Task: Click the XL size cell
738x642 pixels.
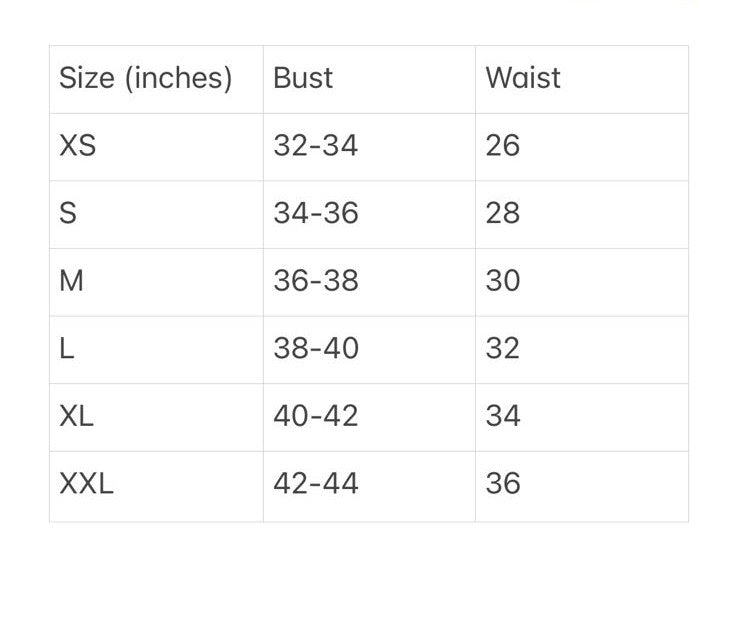Action: 76,416
